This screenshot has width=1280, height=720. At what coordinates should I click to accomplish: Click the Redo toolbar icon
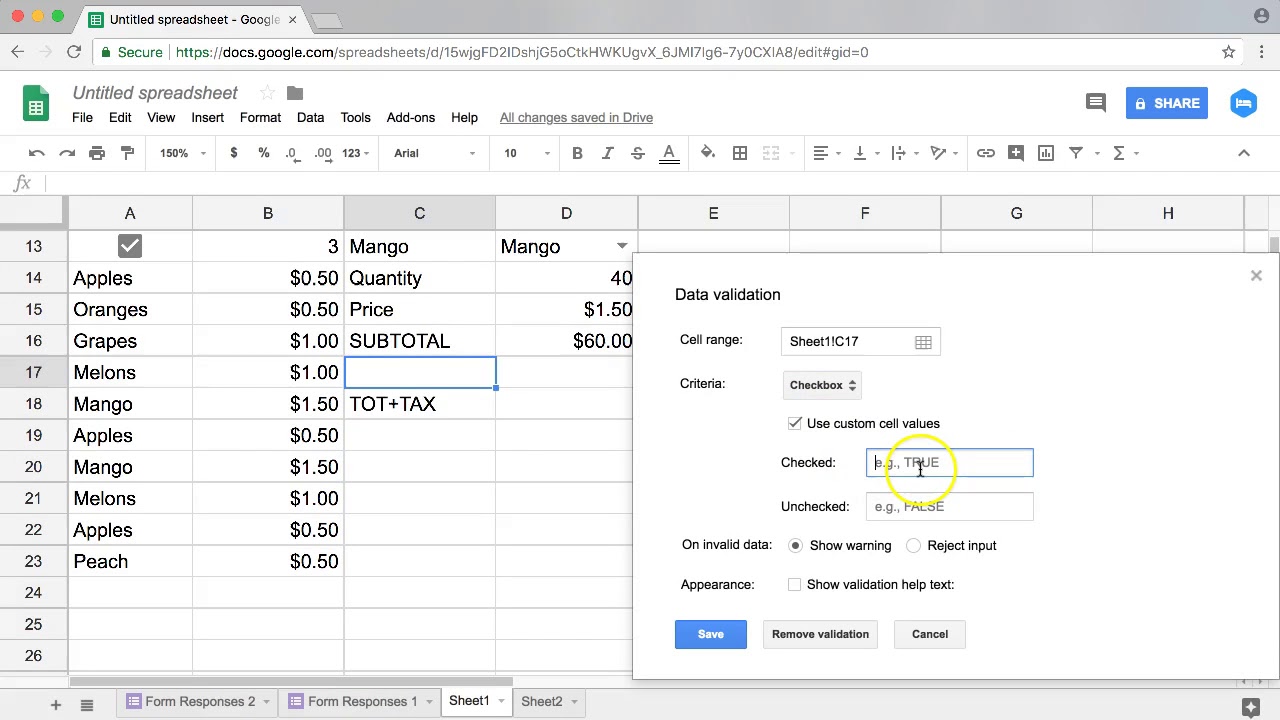point(67,153)
